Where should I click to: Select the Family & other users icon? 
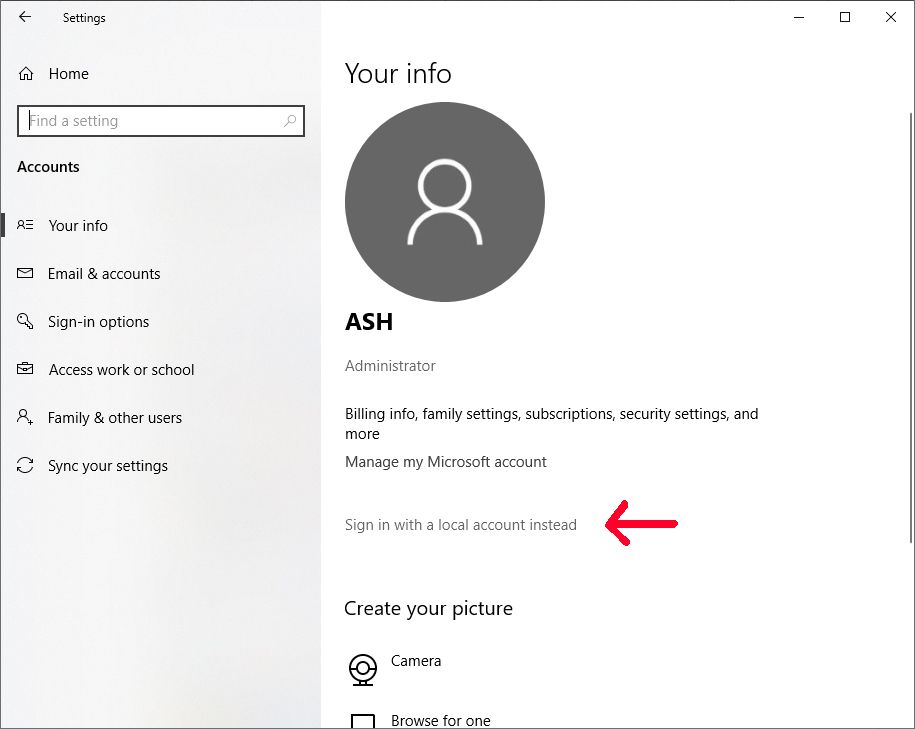click(25, 417)
